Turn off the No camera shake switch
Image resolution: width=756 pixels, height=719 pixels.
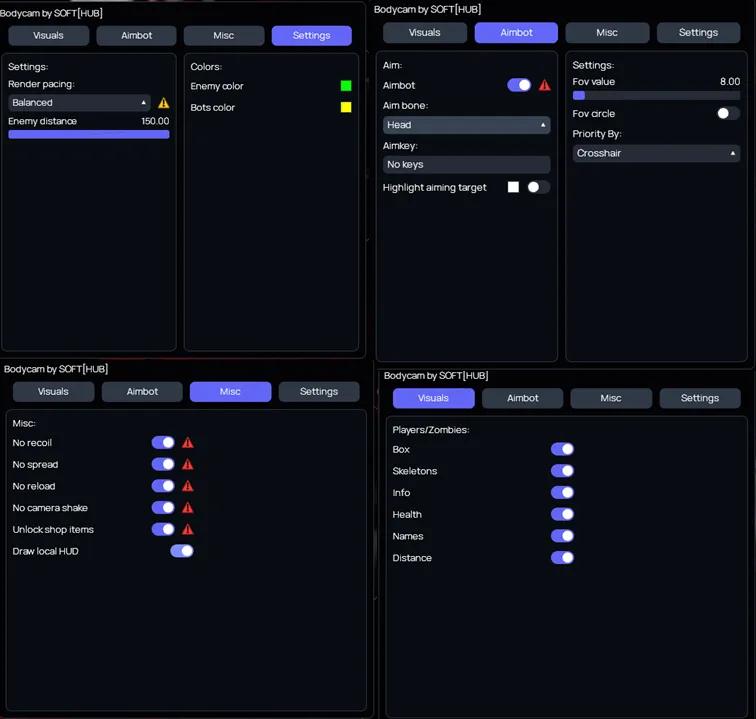tap(163, 508)
